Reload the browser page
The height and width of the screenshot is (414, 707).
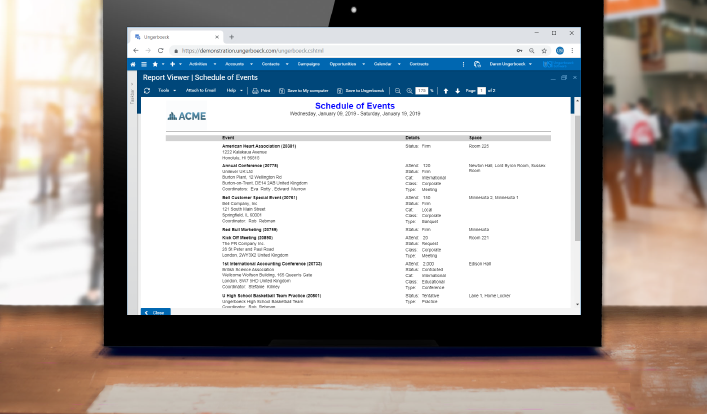(x=161, y=51)
